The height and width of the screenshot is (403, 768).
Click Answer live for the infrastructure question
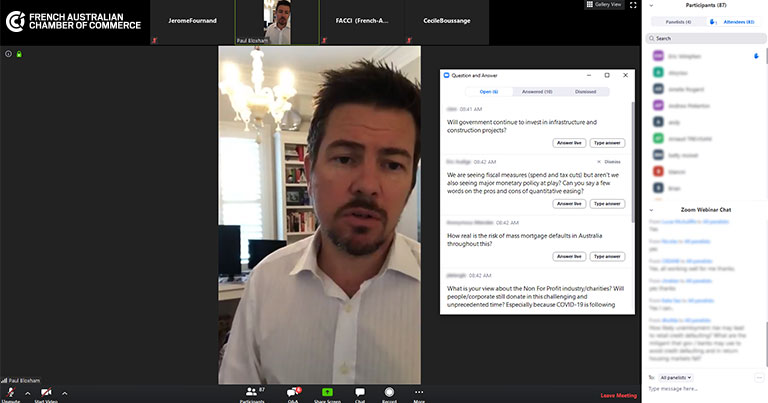pyautogui.click(x=569, y=143)
